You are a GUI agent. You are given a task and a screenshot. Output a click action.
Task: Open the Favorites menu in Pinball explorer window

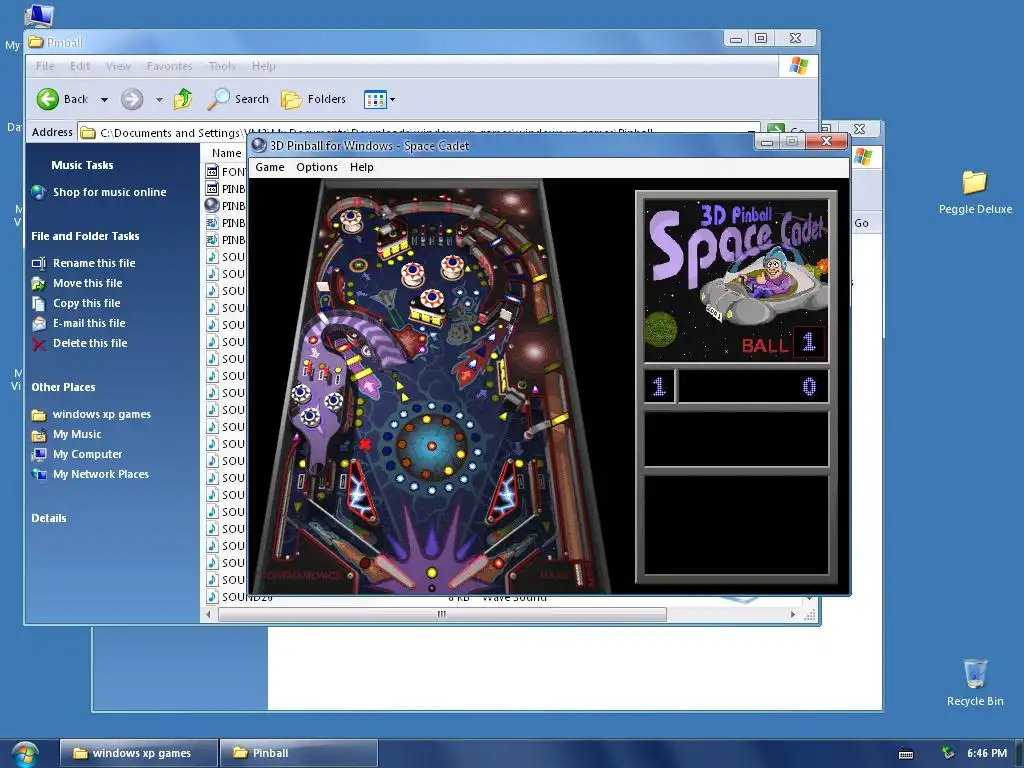pyautogui.click(x=169, y=66)
